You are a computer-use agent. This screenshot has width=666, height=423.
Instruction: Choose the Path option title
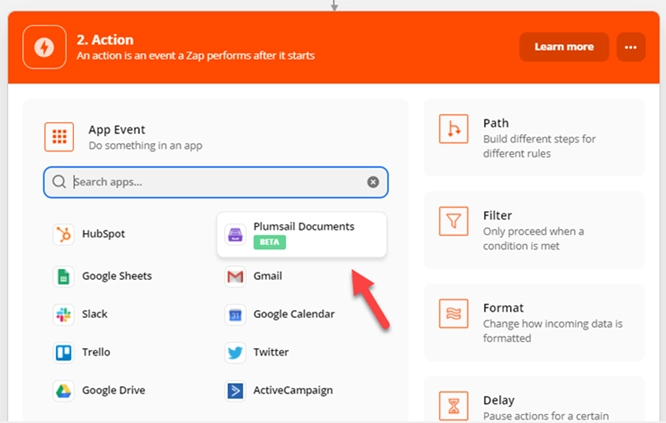tap(496, 123)
